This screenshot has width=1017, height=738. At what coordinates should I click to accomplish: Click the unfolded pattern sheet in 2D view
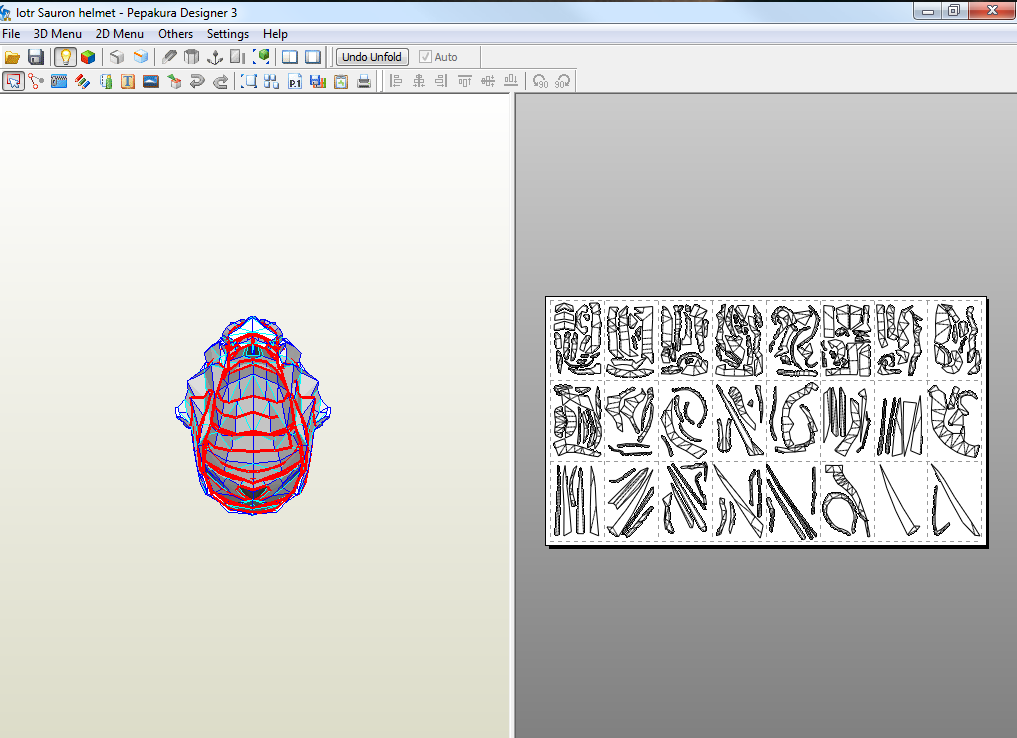point(767,422)
